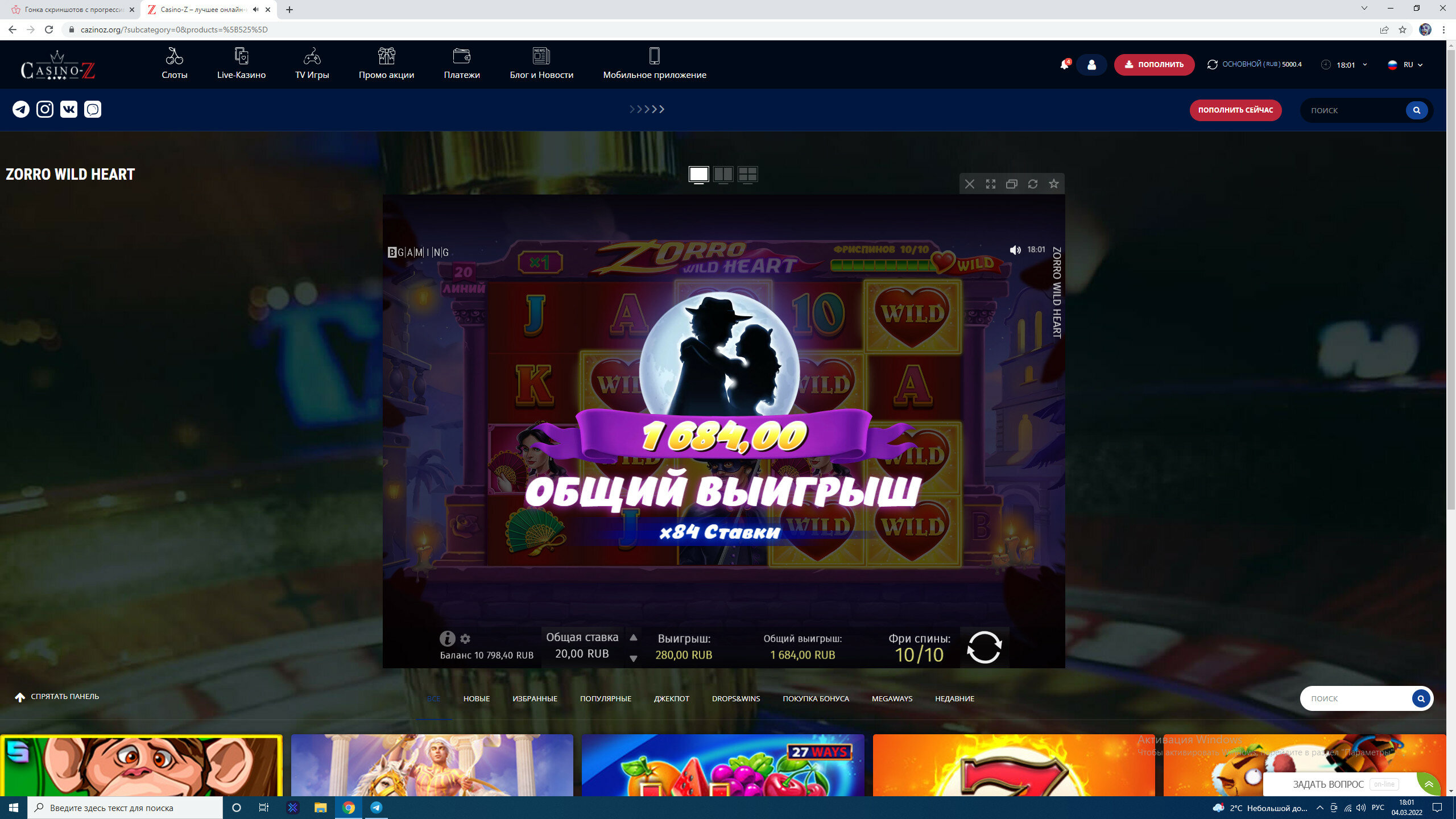
Task: Click the 27 Ways fruit game thumbnail
Action: click(x=722, y=765)
